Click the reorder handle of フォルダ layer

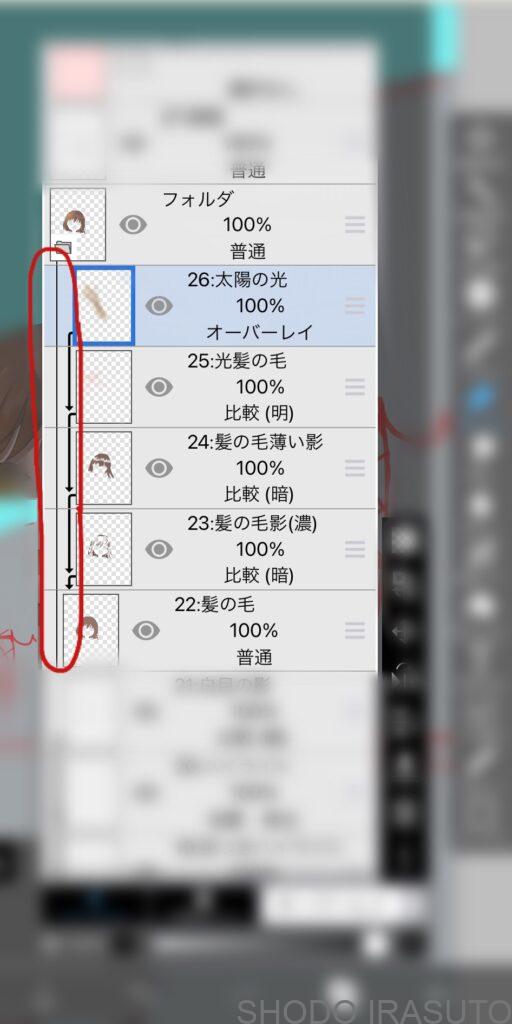[x=355, y=225]
